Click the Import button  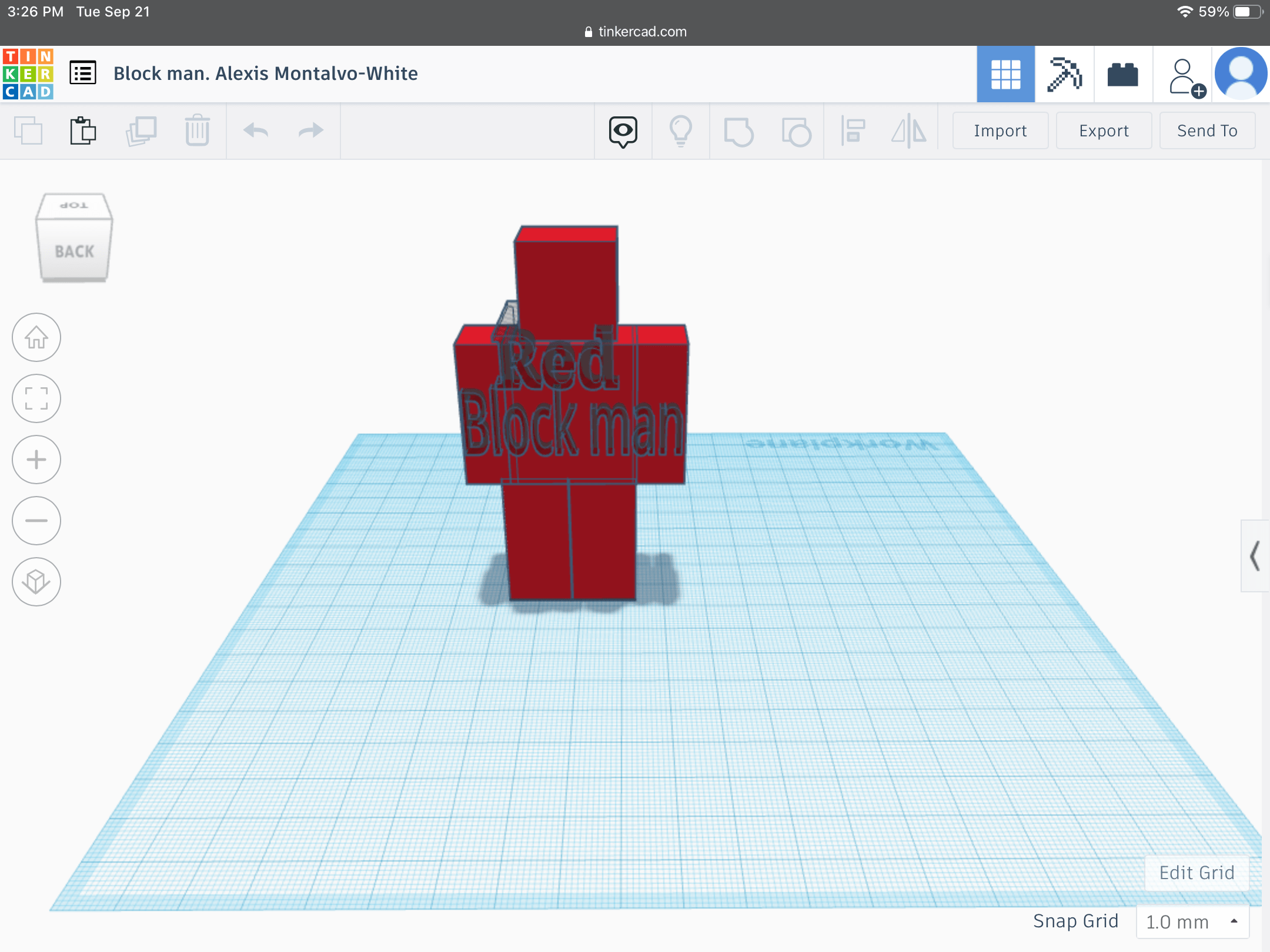pyautogui.click(x=1000, y=130)
